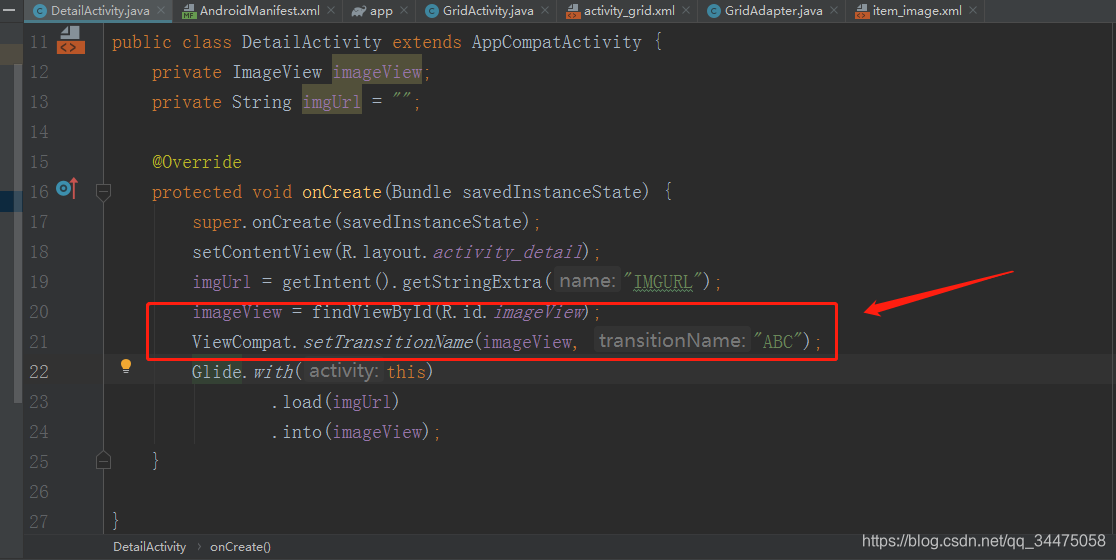Click the @Override annotation

click(197, 162)
